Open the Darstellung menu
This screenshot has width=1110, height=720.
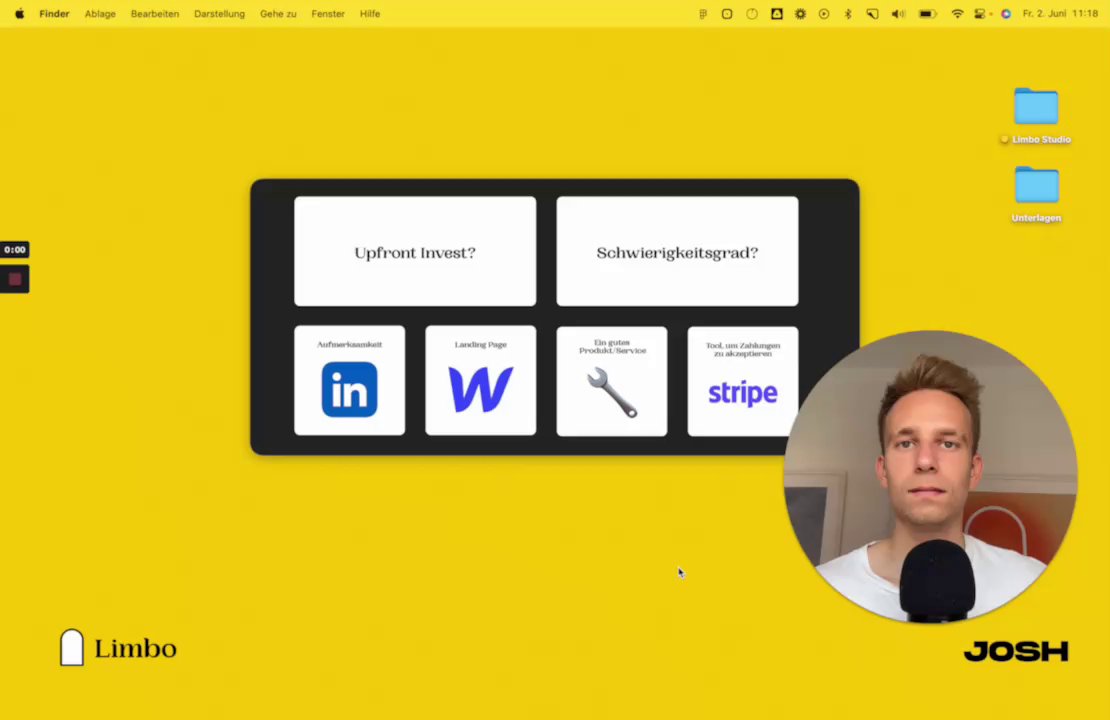point(219,13)
